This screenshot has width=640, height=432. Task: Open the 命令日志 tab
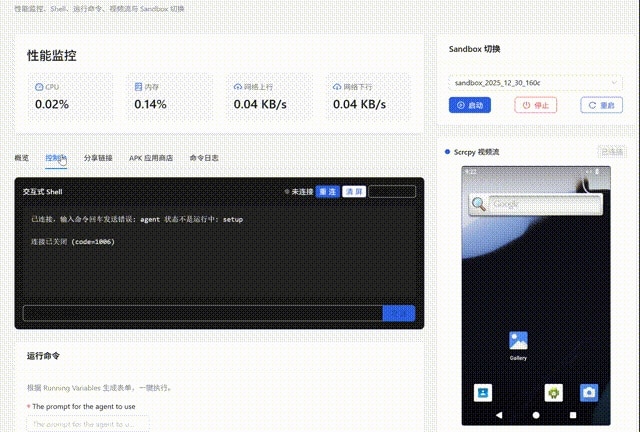coord(204,158)
